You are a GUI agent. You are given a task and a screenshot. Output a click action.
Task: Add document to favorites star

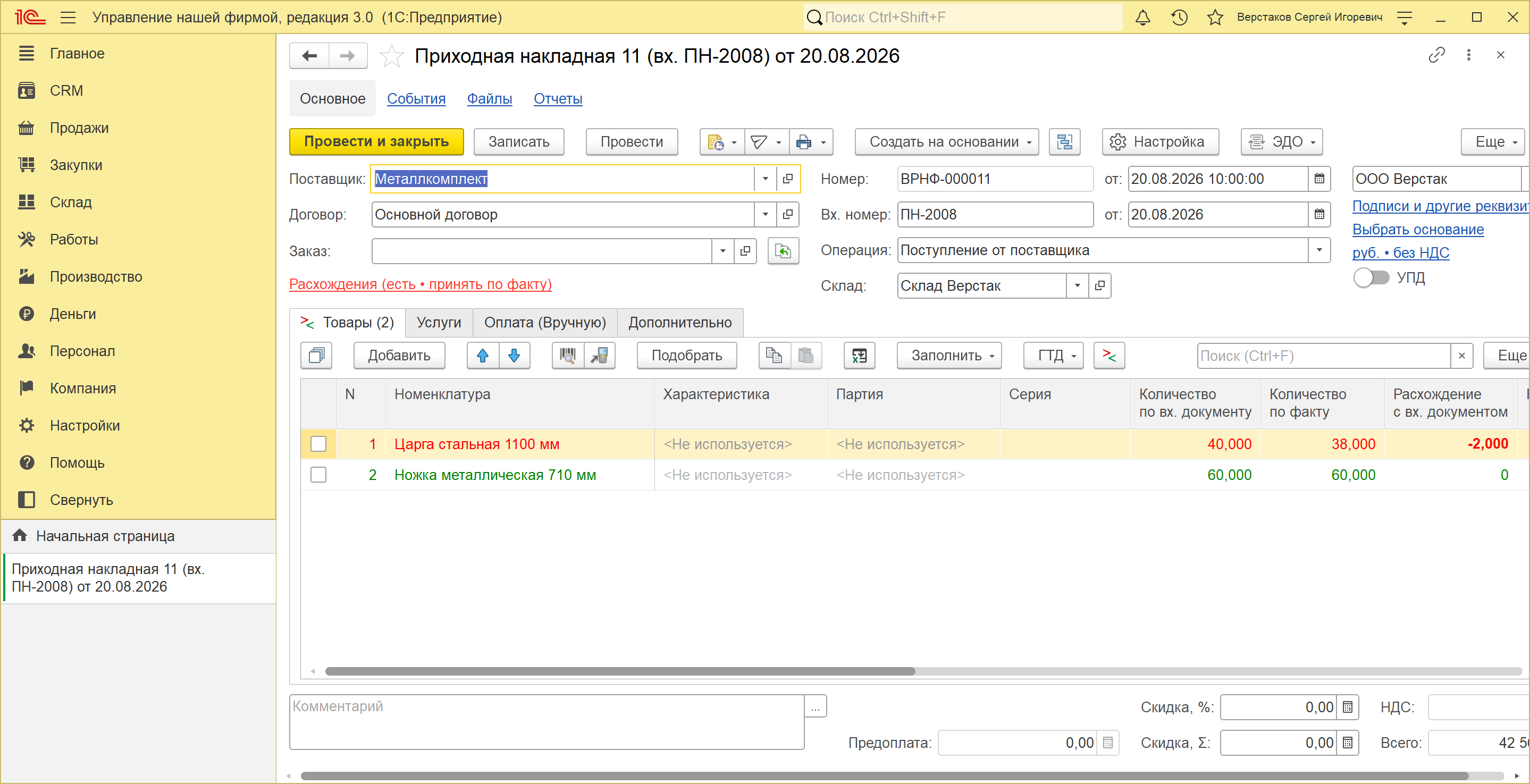tap(392, 56)
